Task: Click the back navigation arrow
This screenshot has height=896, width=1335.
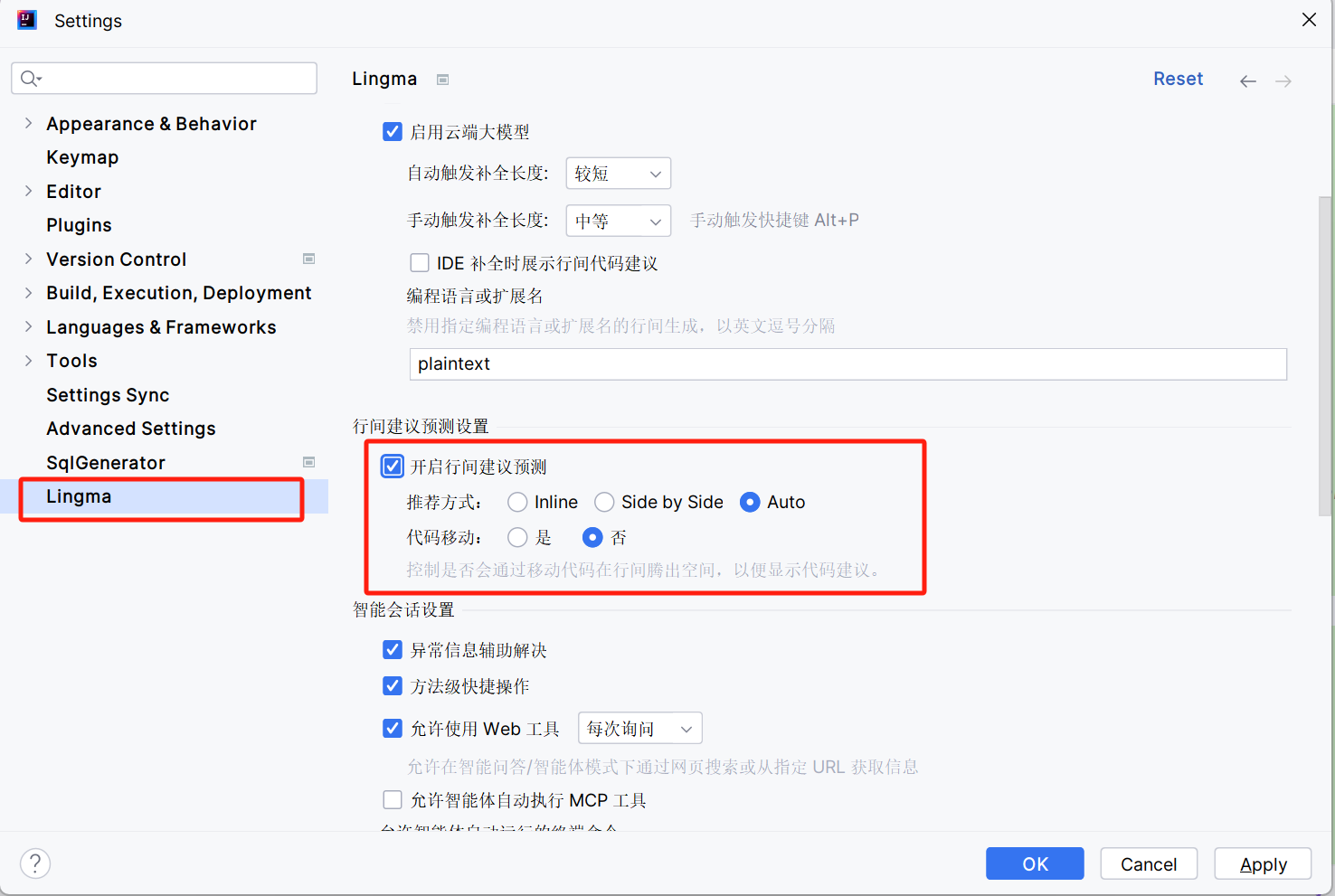Action: pyautogui.click(x=1248, y=80)
